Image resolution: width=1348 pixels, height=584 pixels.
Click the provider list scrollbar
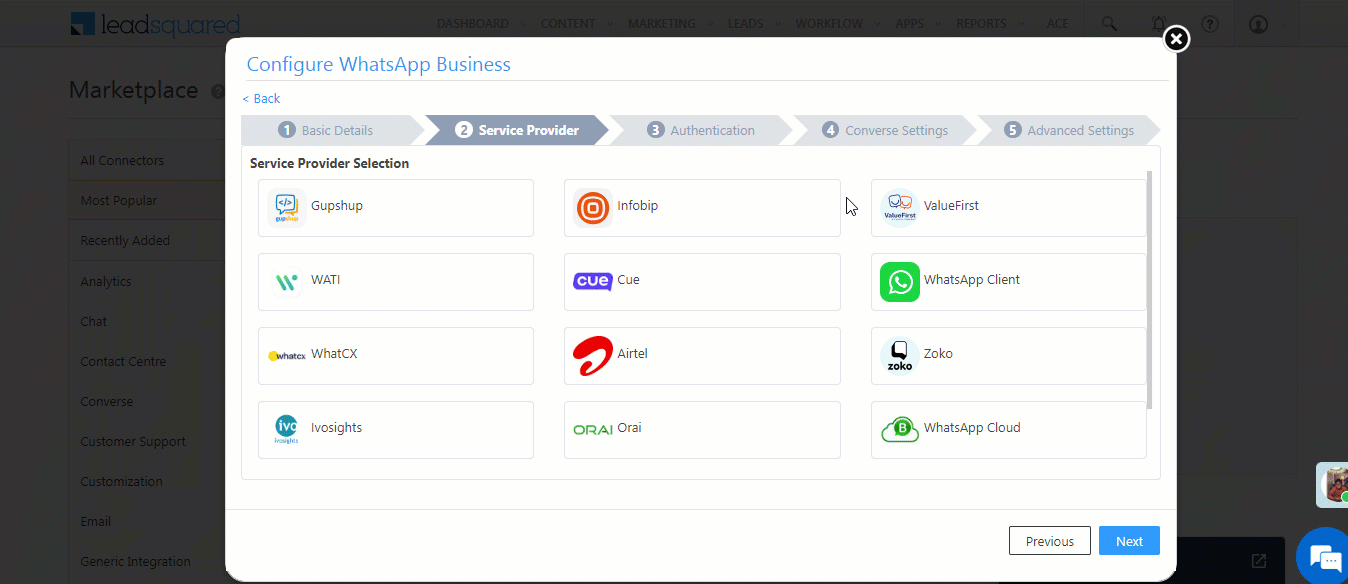pyautogui.click(x=1149, y=290)
